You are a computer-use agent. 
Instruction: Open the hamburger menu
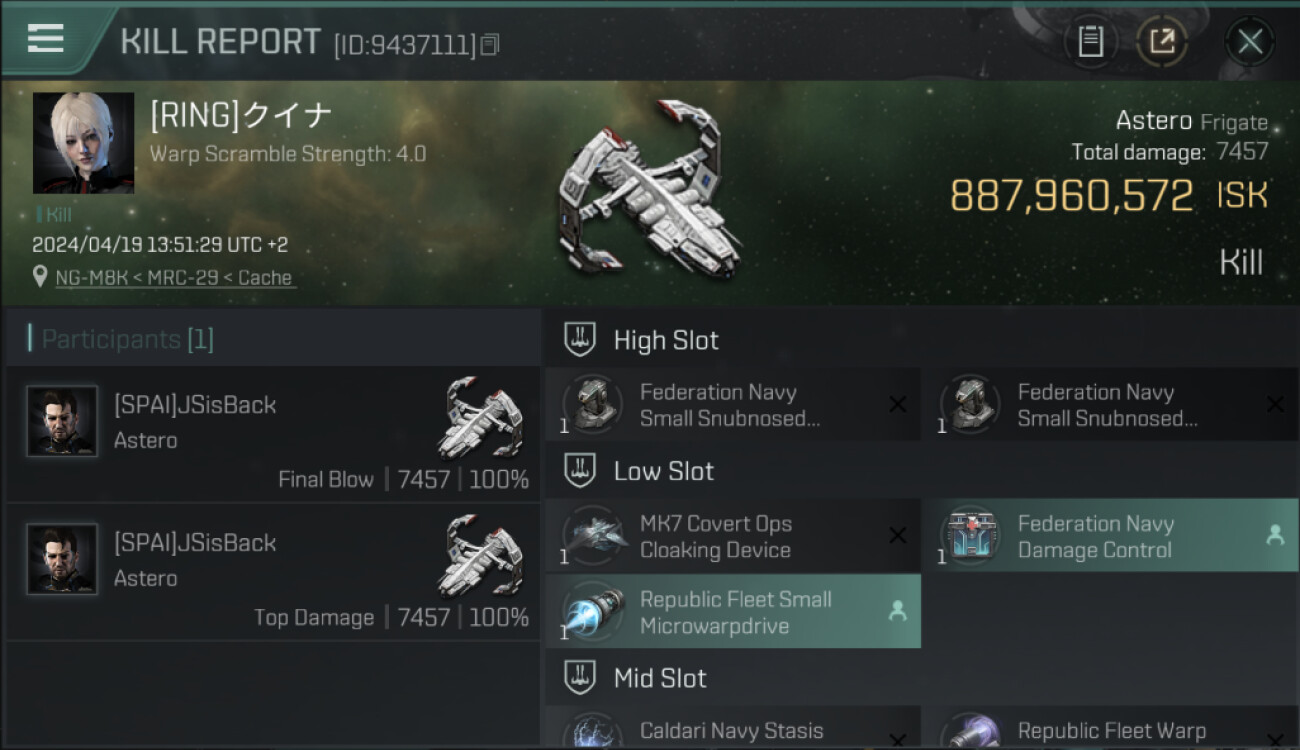46,39
